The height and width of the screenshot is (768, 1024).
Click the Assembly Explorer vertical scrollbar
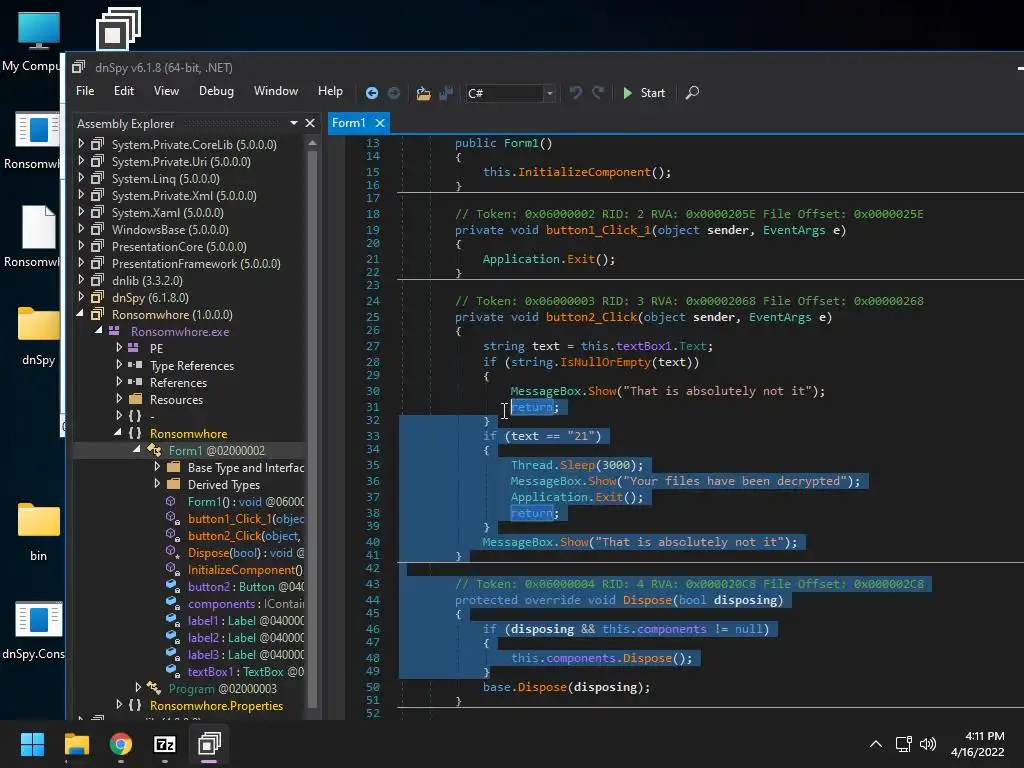pyautogui.click(x=312, y=428)
